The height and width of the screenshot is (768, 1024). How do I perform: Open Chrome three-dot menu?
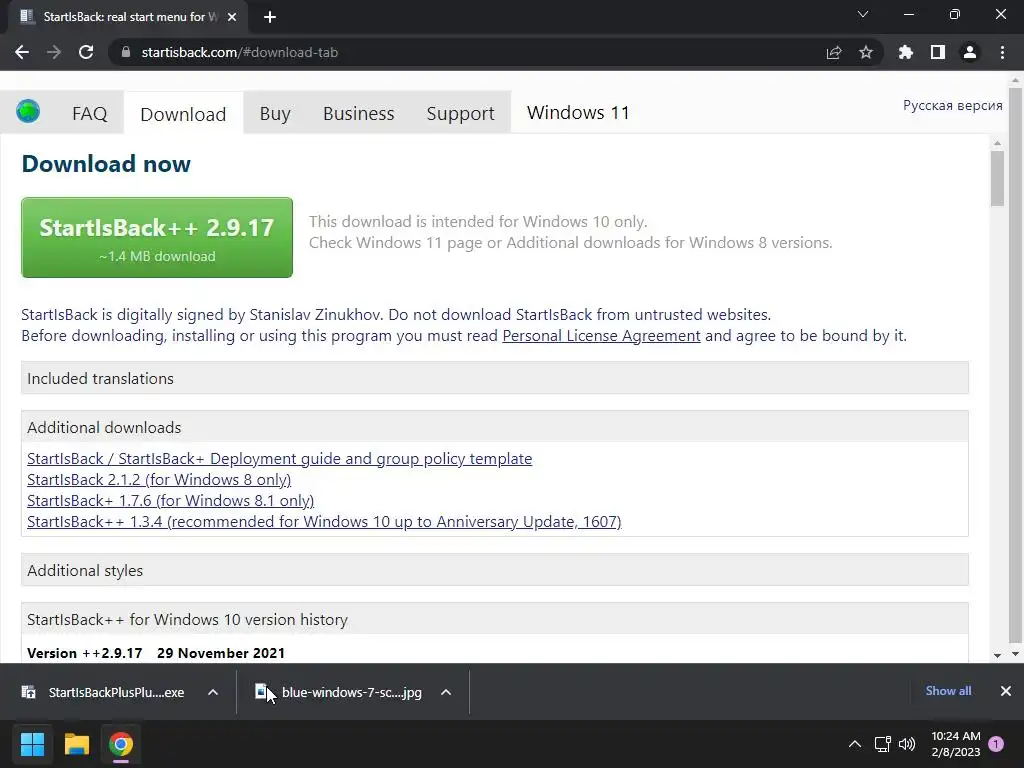tap(1002, 52)
